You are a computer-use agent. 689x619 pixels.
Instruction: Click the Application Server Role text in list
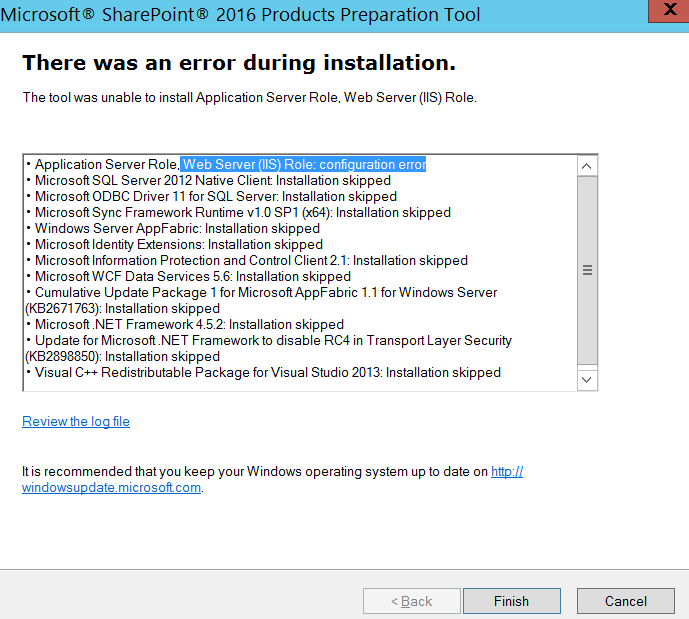click(106, 164)
